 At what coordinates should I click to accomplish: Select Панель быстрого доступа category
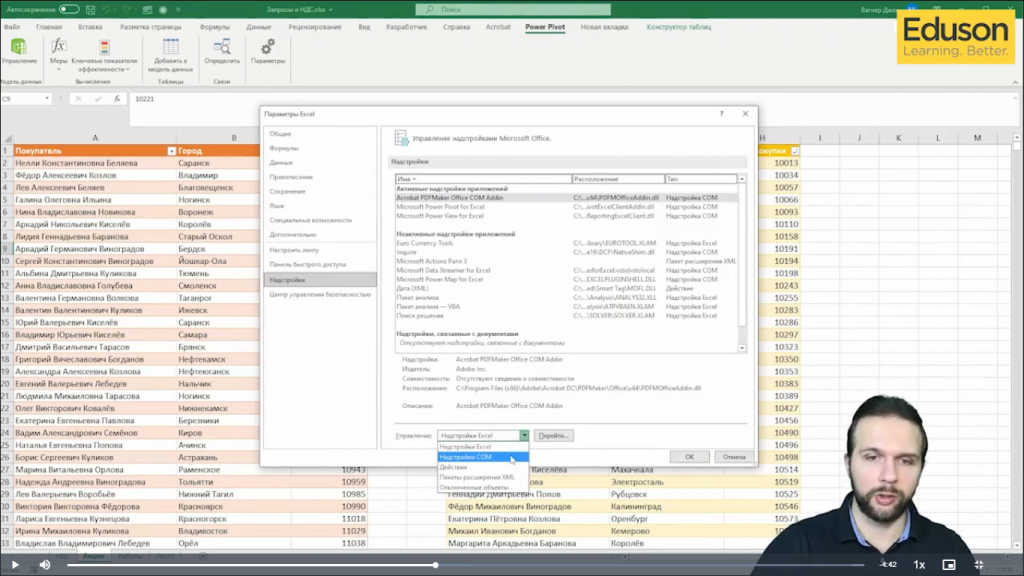click(x=320, y=264)
